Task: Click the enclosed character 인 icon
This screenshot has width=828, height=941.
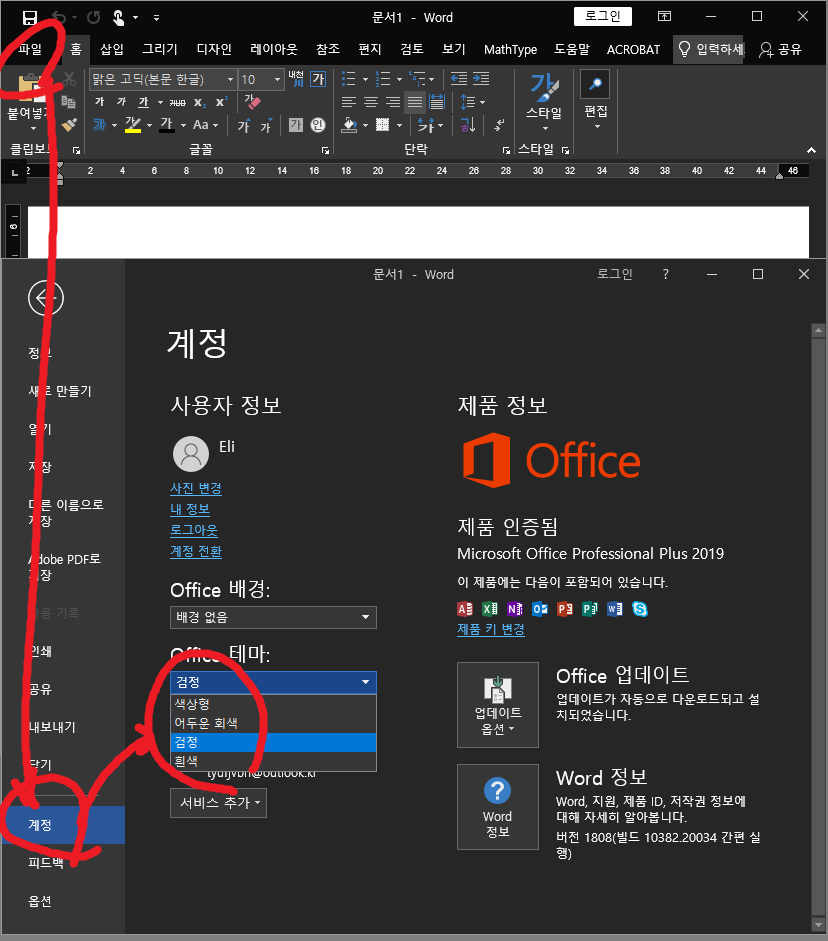Action: [317, 125]
